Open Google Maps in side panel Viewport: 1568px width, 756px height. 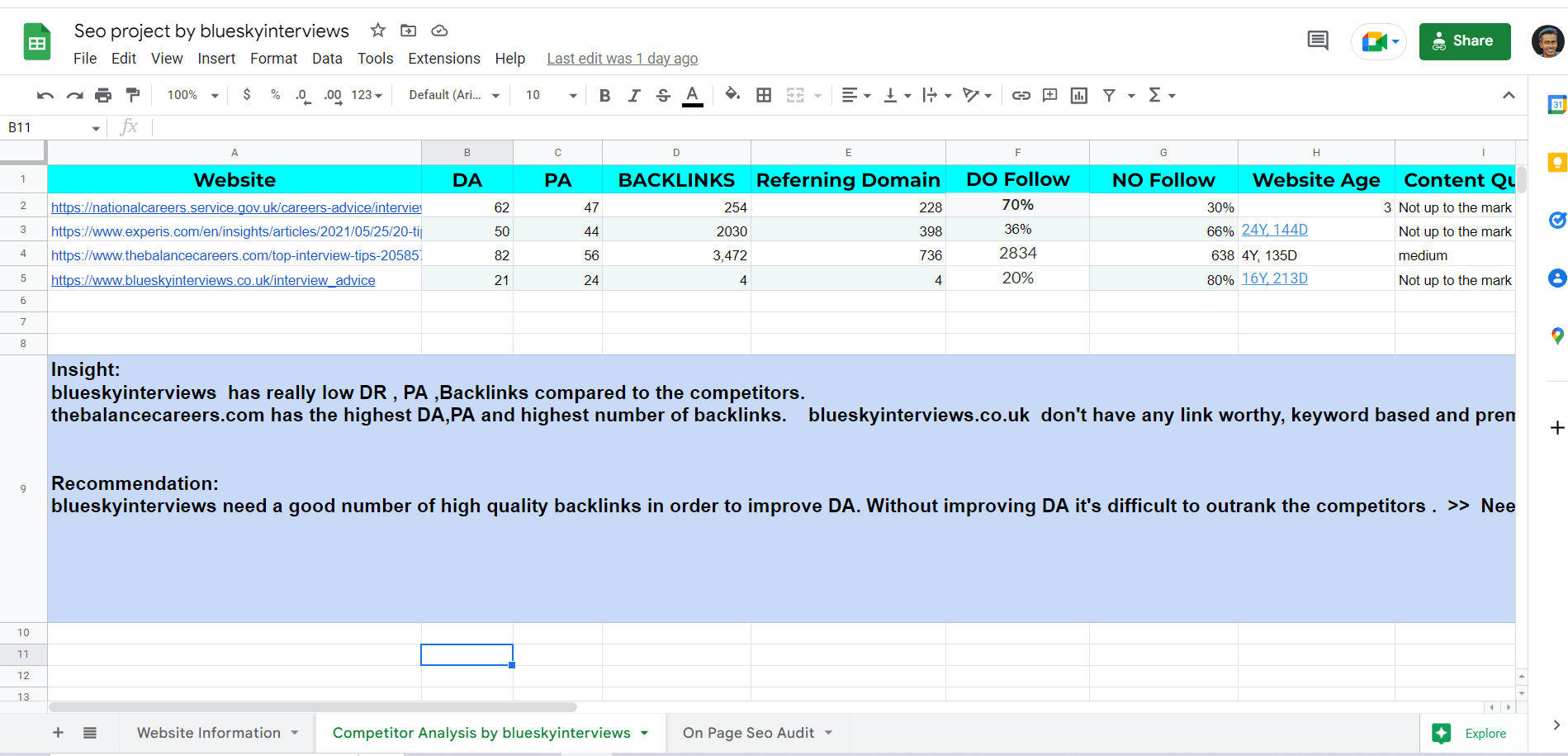(1556, 335)
